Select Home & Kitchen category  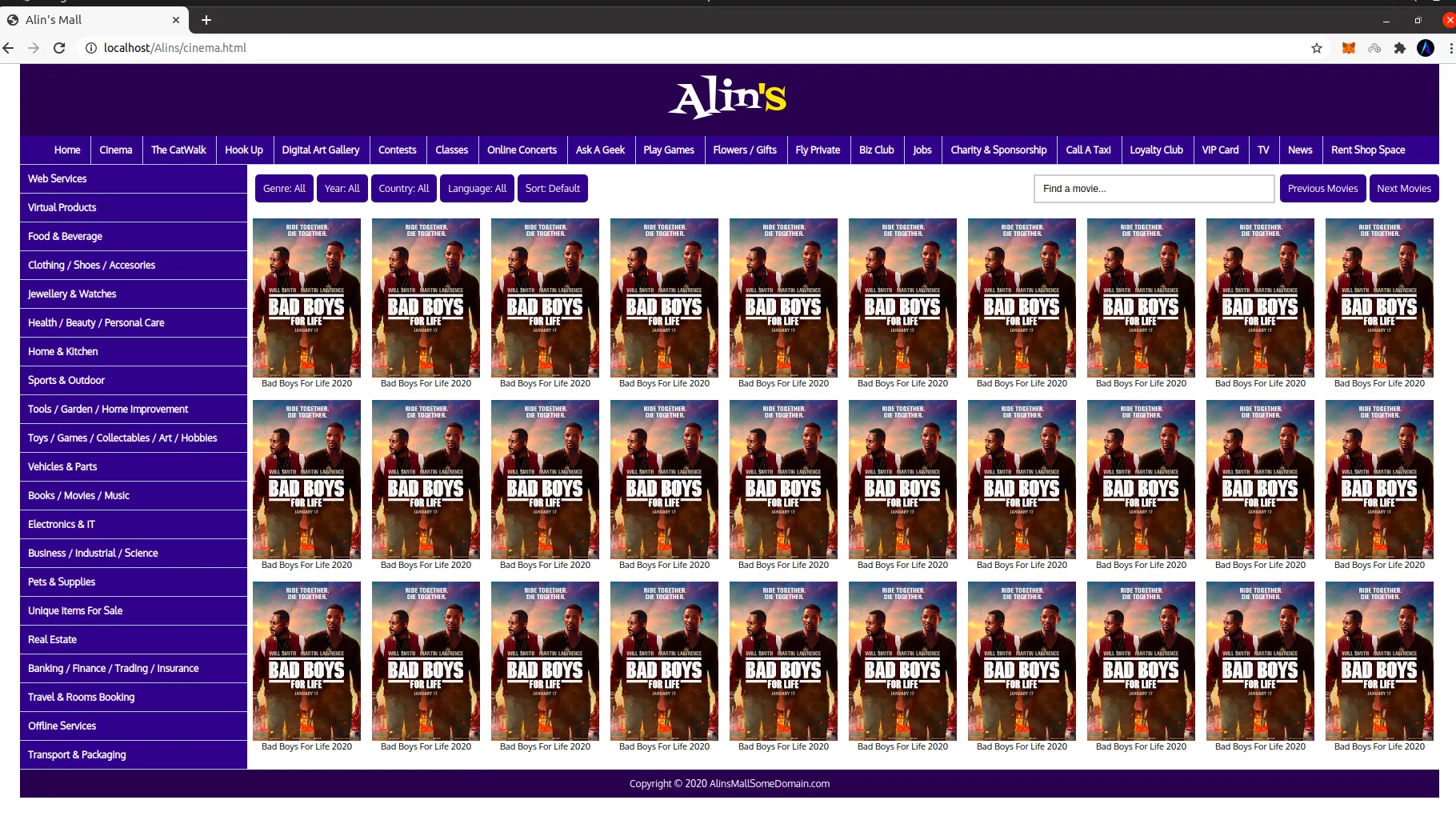(x=134, y=352)
